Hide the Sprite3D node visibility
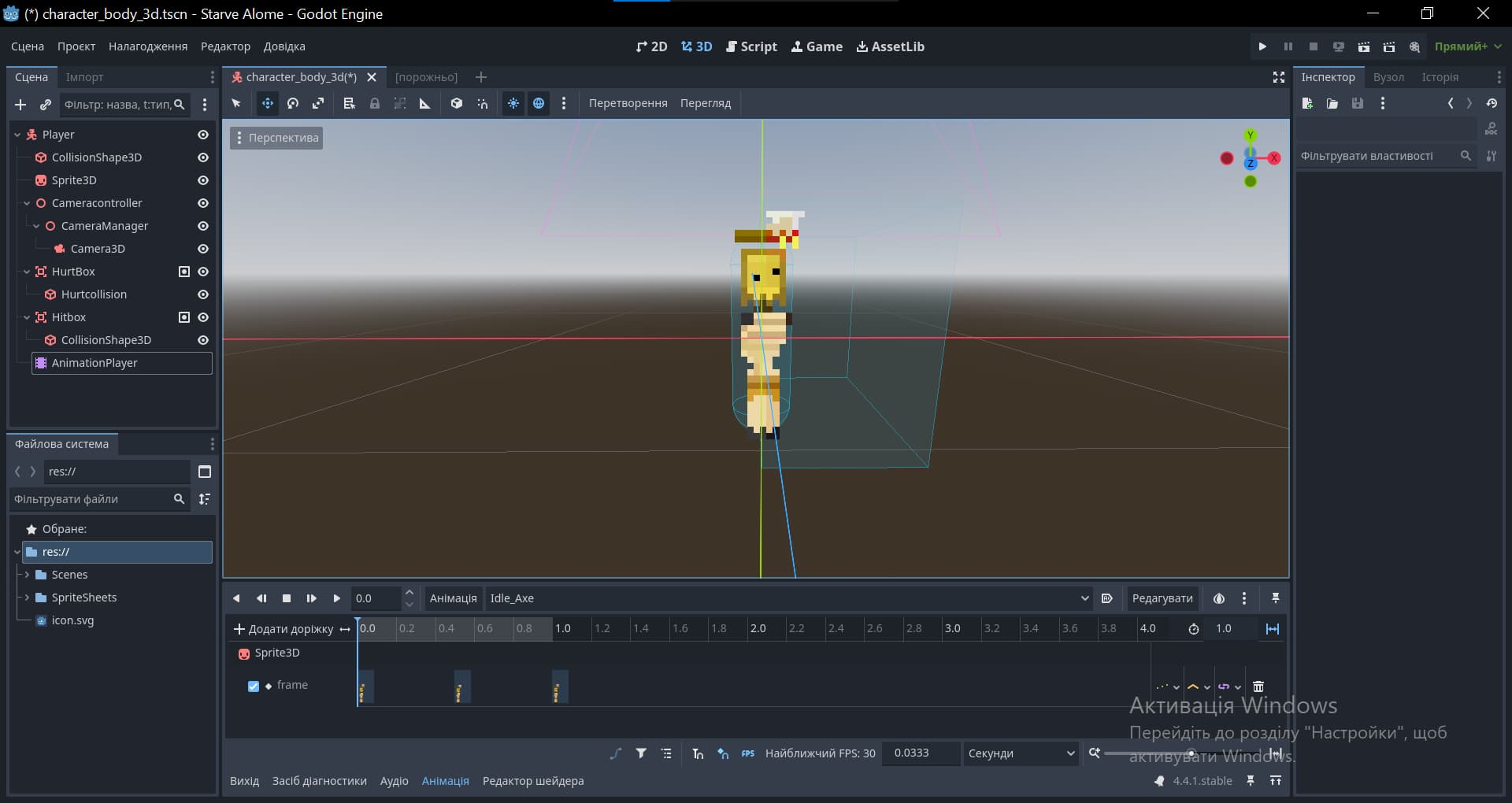The height and width of the screenshot is (803, 1512). point(203,180)
